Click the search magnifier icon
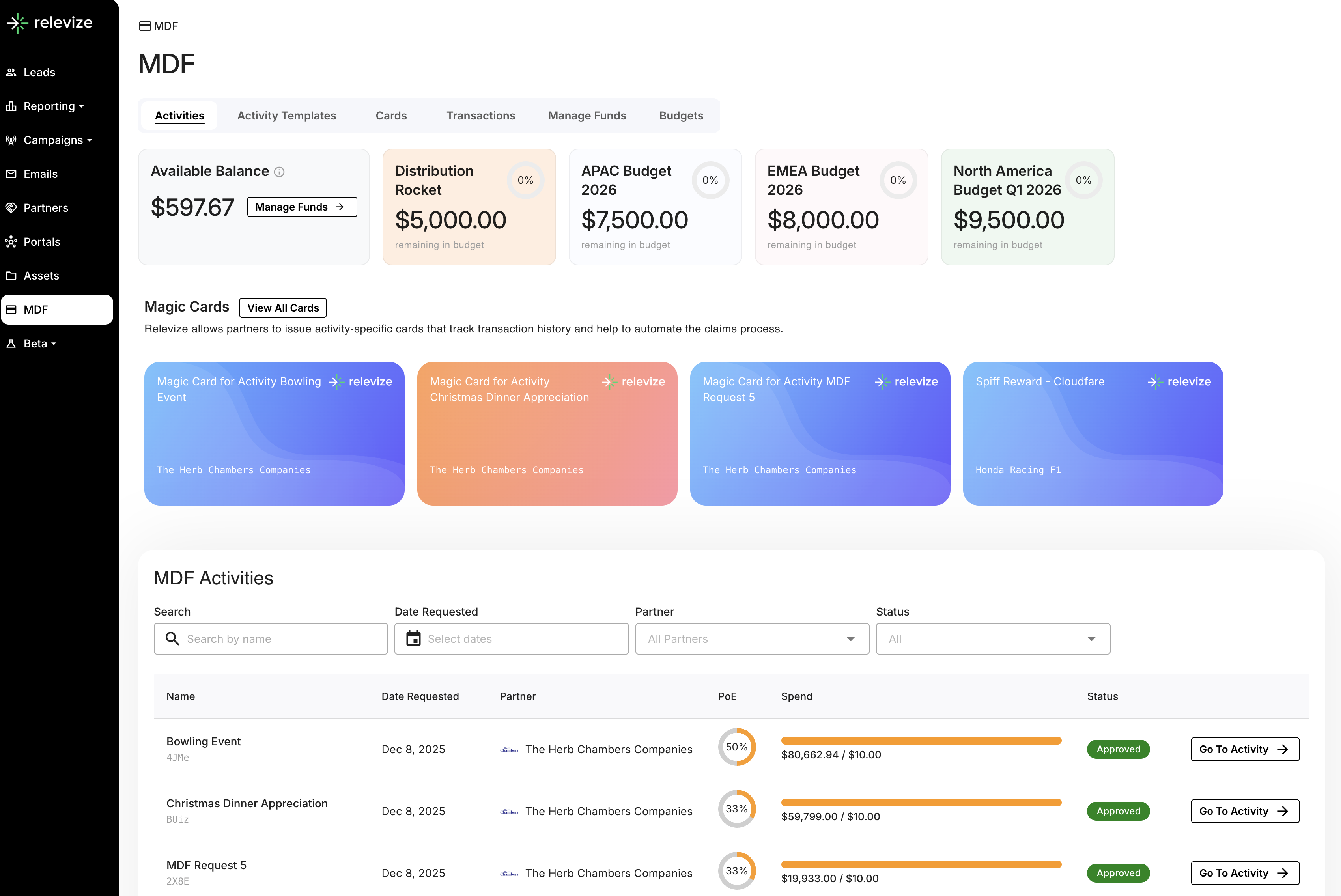Image resolution: width=1341 pixels, height=896 pixels. (172, 638)
